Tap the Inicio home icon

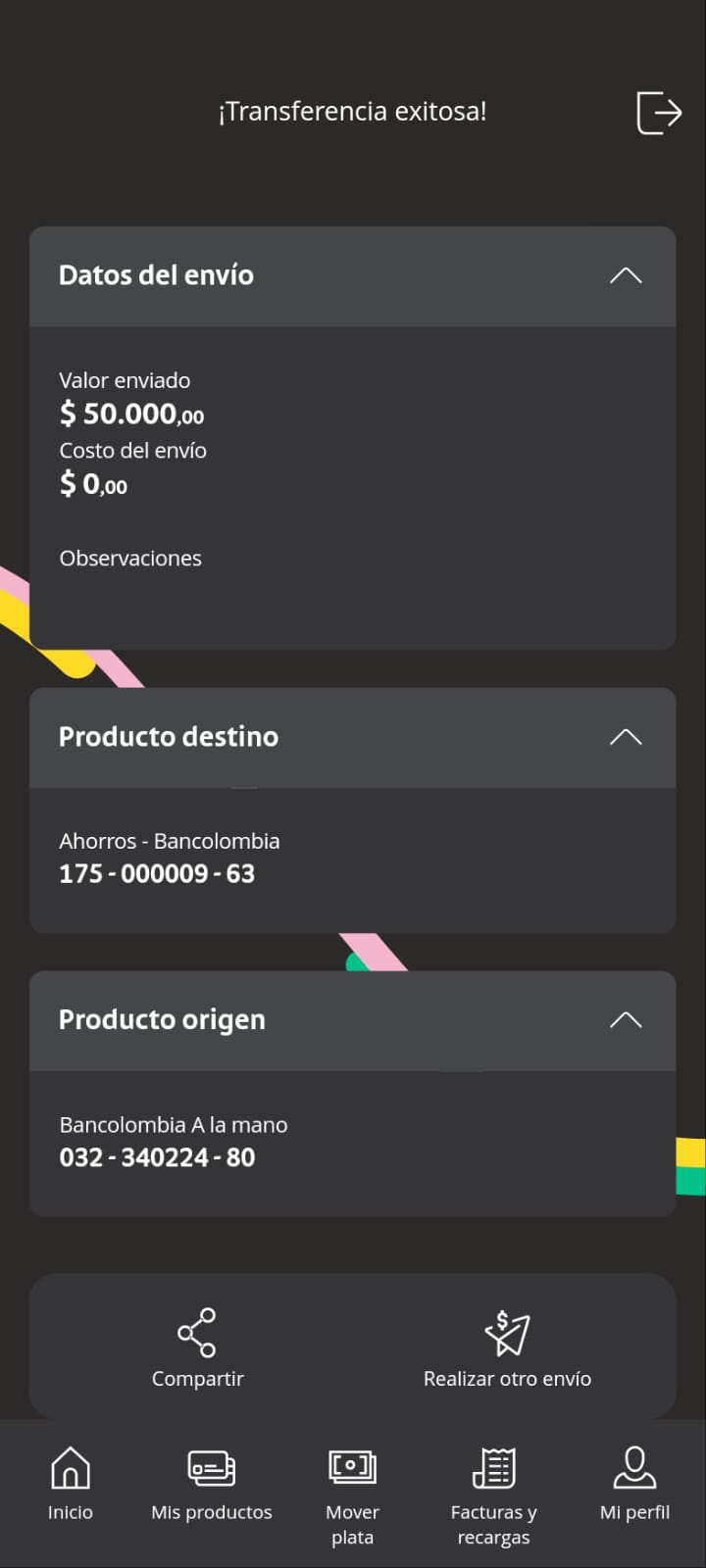[x=71, y=1468]
